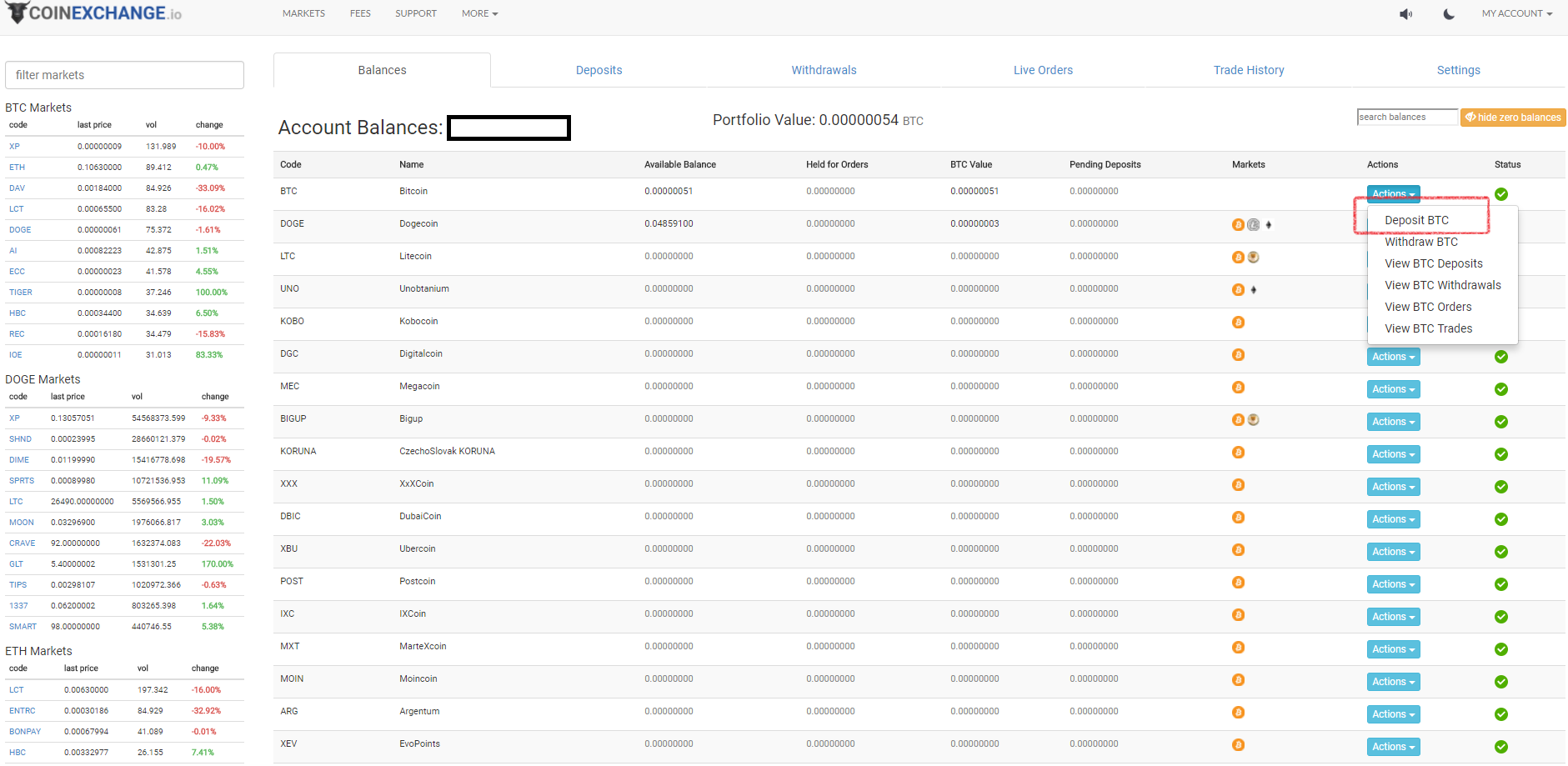Open the MY ACCOUNT dropdown
Image resolution: width=1568 pixels, height=766 pixels.
(1516, 14)
